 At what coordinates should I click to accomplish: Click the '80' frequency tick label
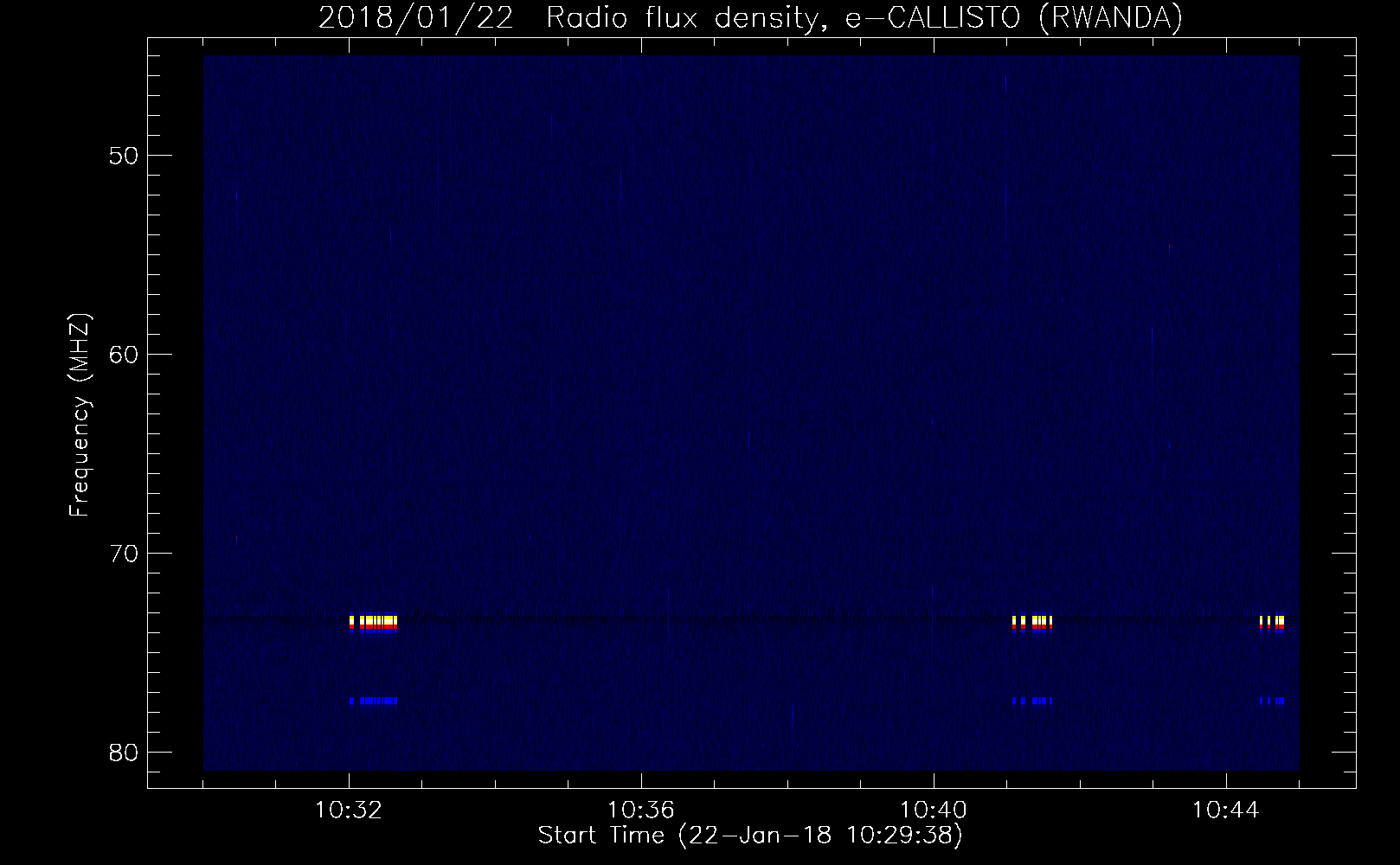[x=122, y=752]
